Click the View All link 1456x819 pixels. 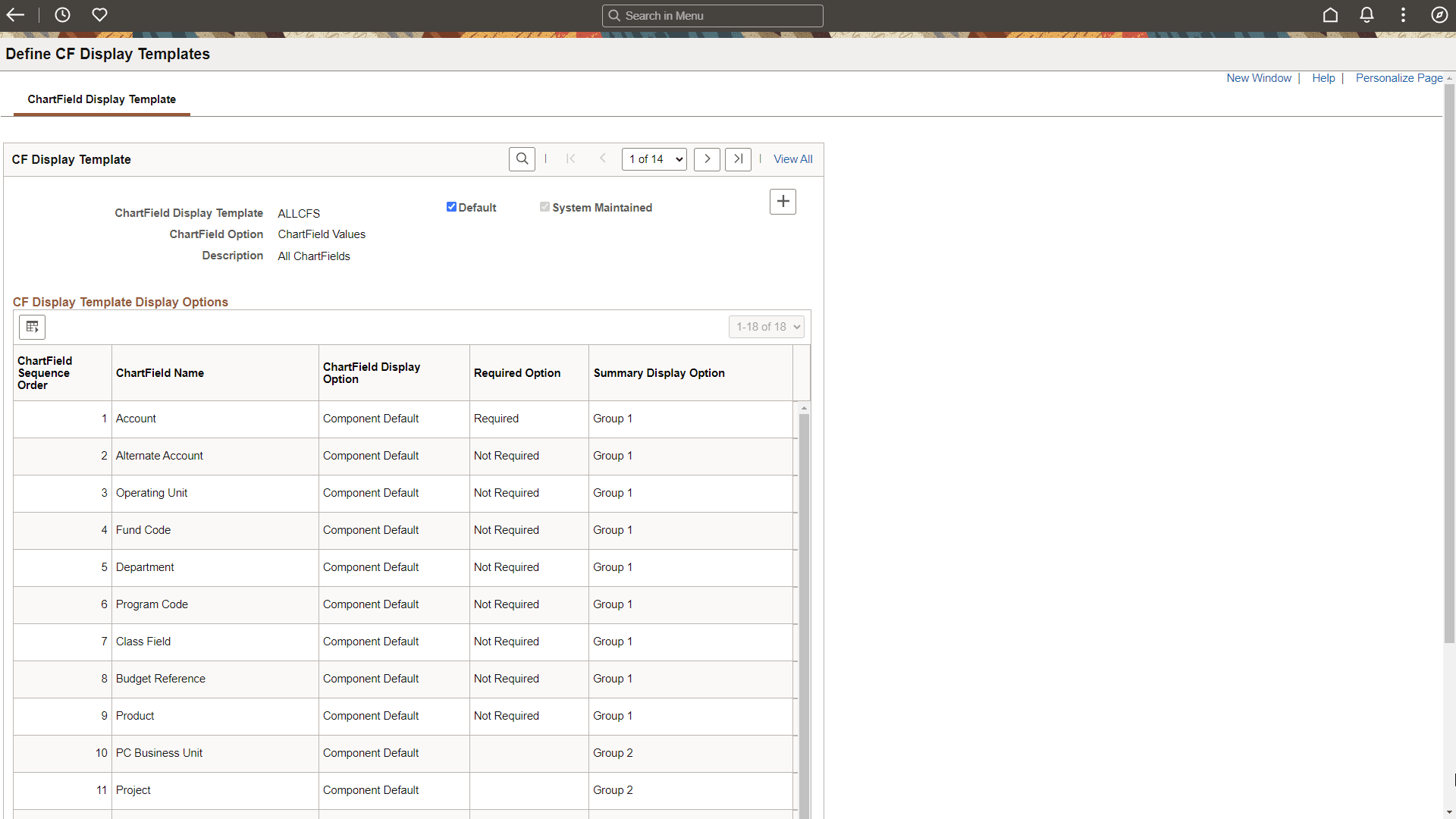[x=792, y=159]
